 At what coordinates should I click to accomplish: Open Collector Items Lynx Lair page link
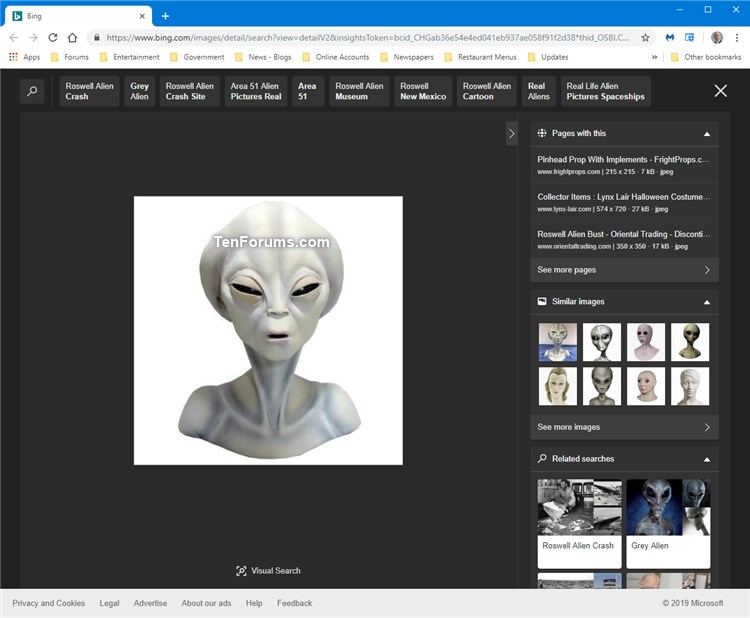point(624,202)
